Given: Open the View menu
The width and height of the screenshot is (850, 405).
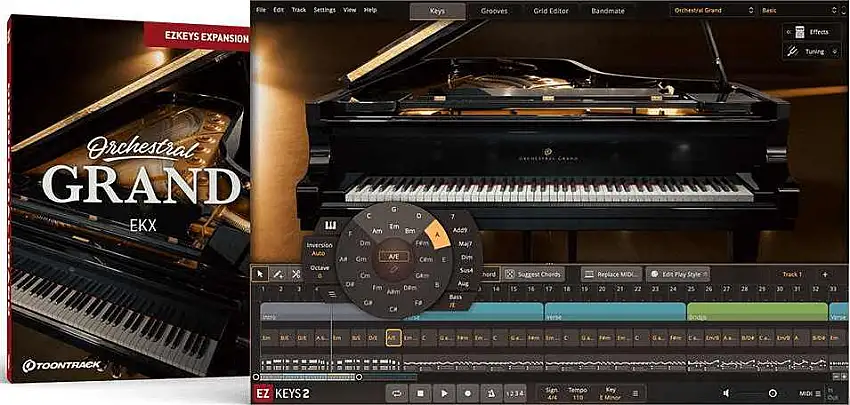Looking at the screenshot, I should (x=350, y=10).
